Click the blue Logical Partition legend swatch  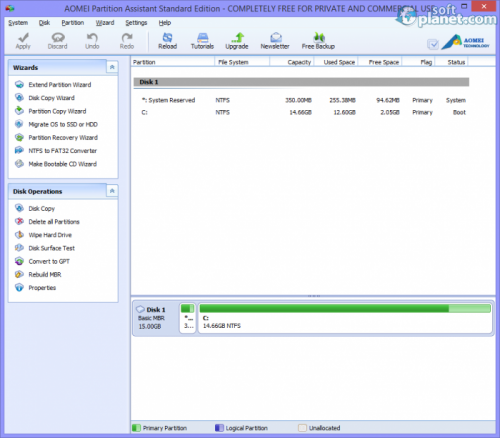click(x=219, y=428)
